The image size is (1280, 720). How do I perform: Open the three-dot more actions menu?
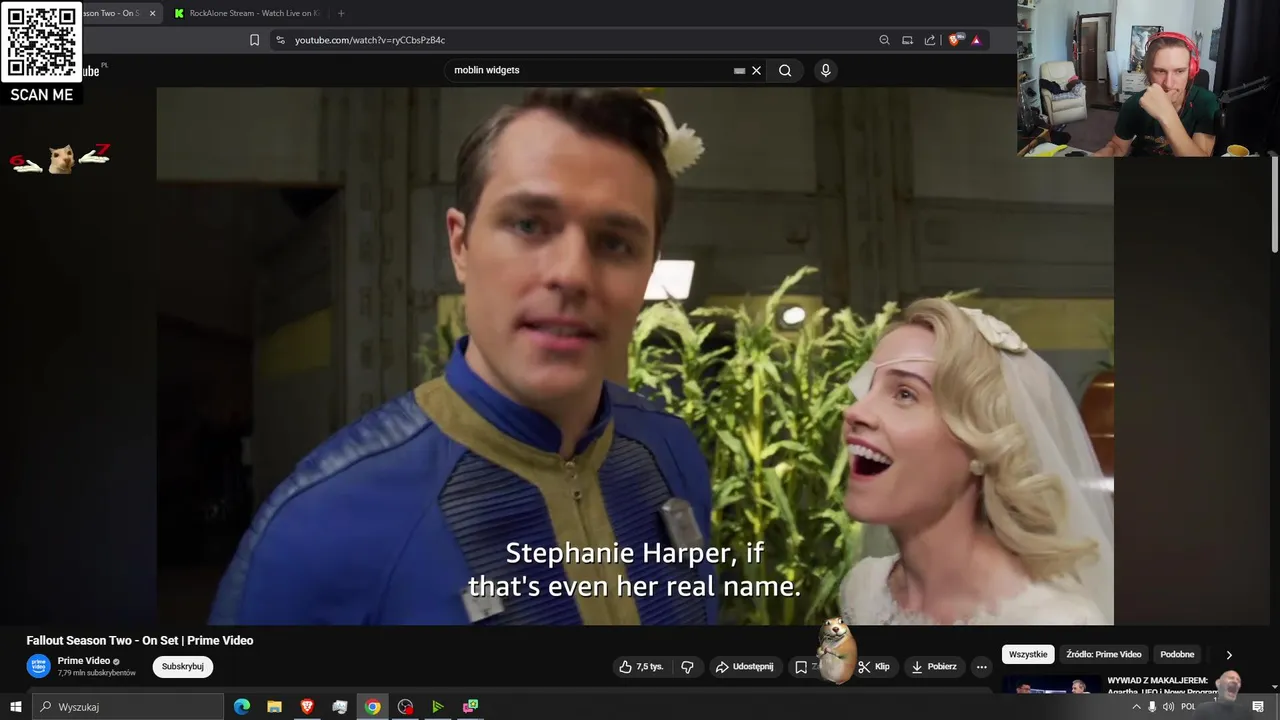click(x=981, y=667)
